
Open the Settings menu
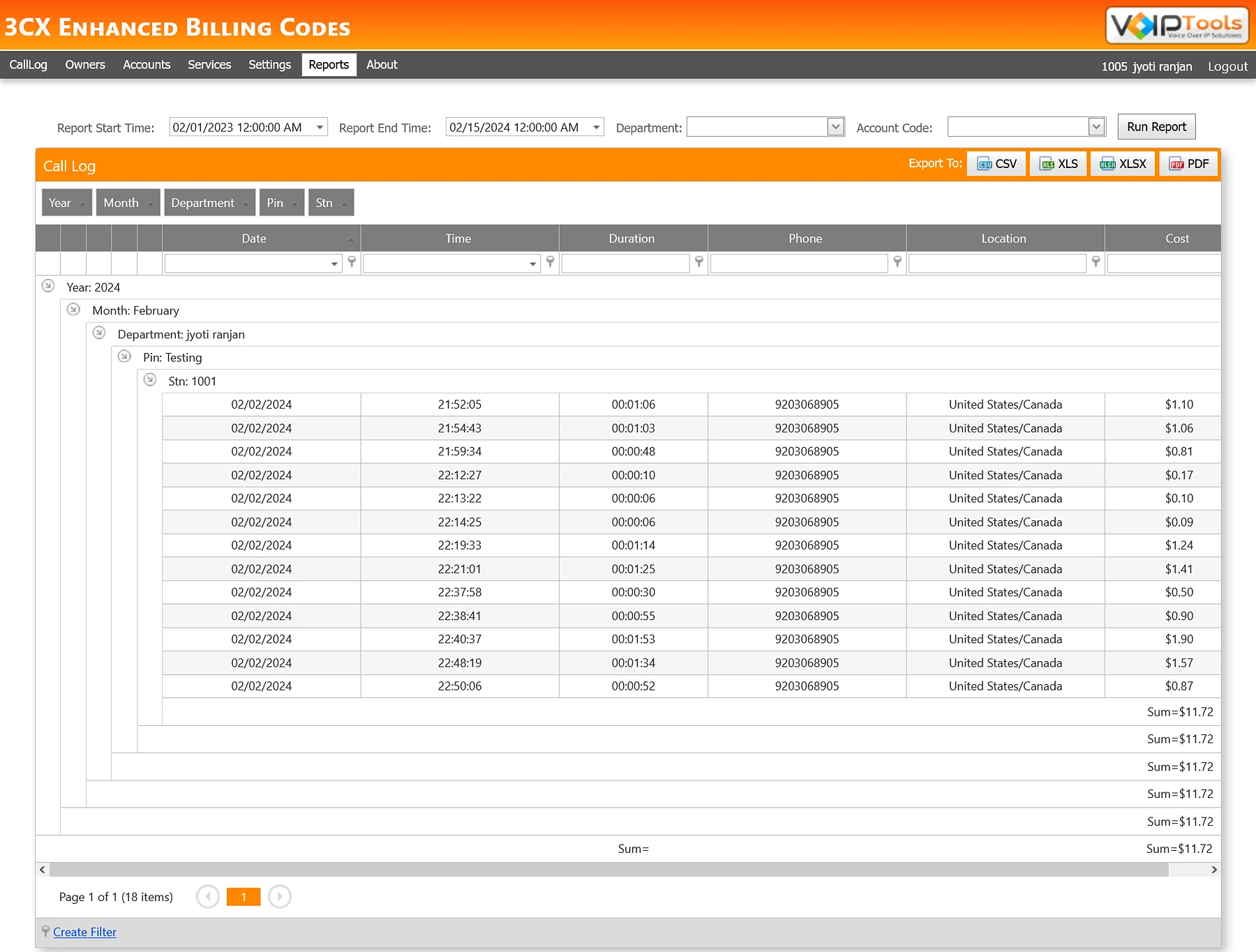tap(270, 65)
